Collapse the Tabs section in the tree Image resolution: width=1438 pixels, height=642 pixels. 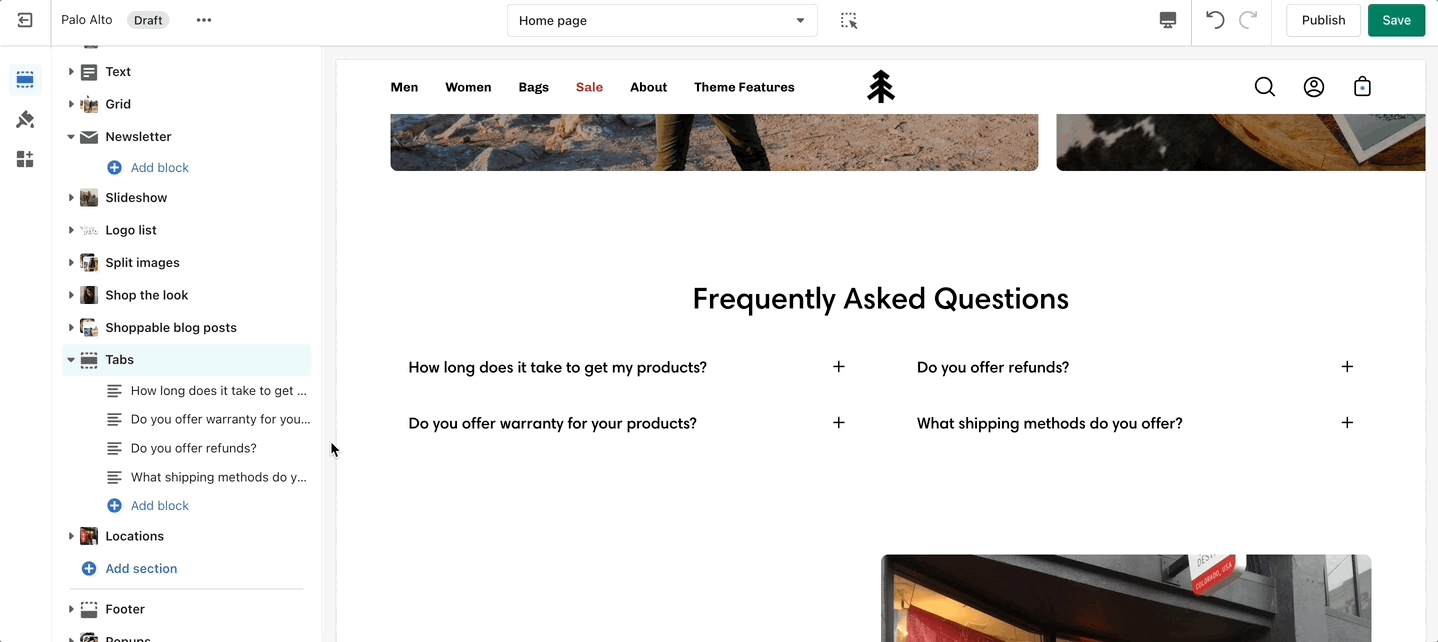pos(71,360)
